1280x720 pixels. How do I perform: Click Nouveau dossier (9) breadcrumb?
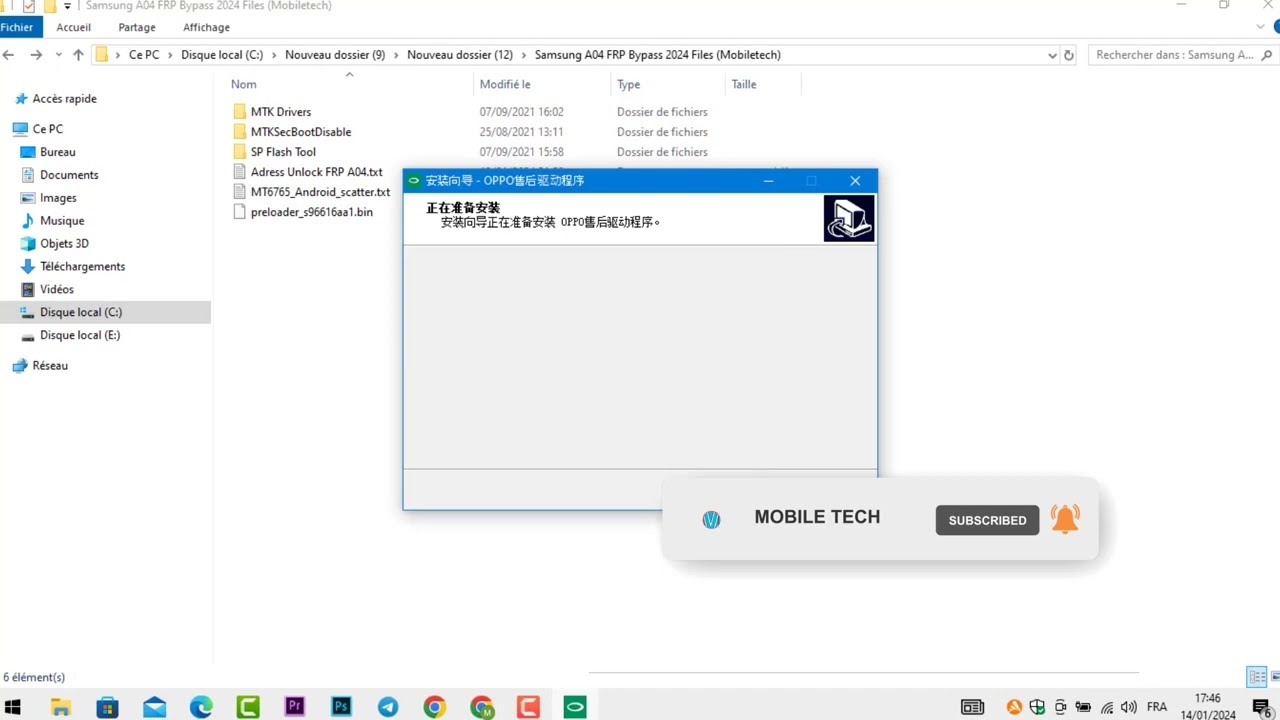click(x=335, y=55)
